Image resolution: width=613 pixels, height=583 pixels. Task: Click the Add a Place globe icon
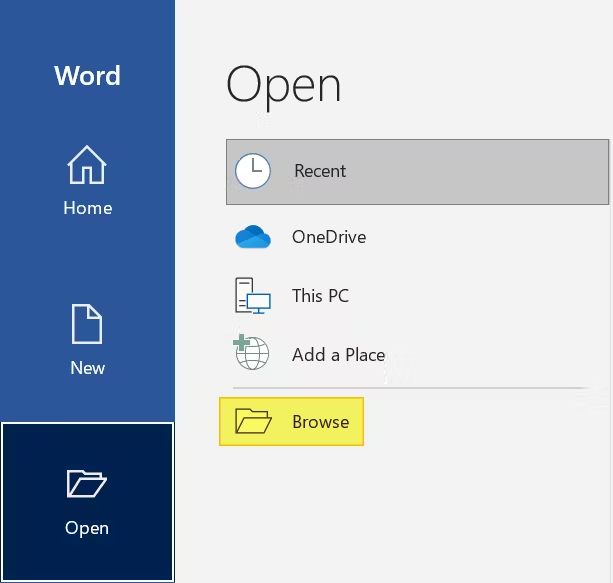[x=253, y=355]
